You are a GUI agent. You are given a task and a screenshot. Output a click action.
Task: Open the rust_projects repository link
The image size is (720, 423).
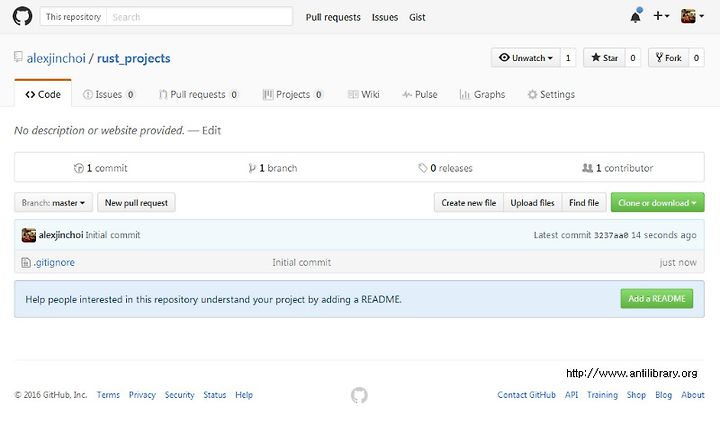point(134,58)
